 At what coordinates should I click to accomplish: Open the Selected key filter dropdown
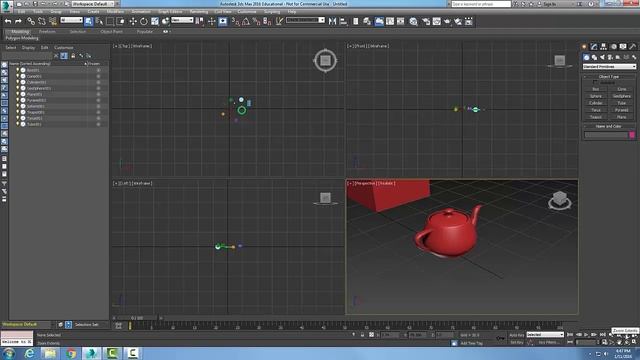(x=545, y=335)
